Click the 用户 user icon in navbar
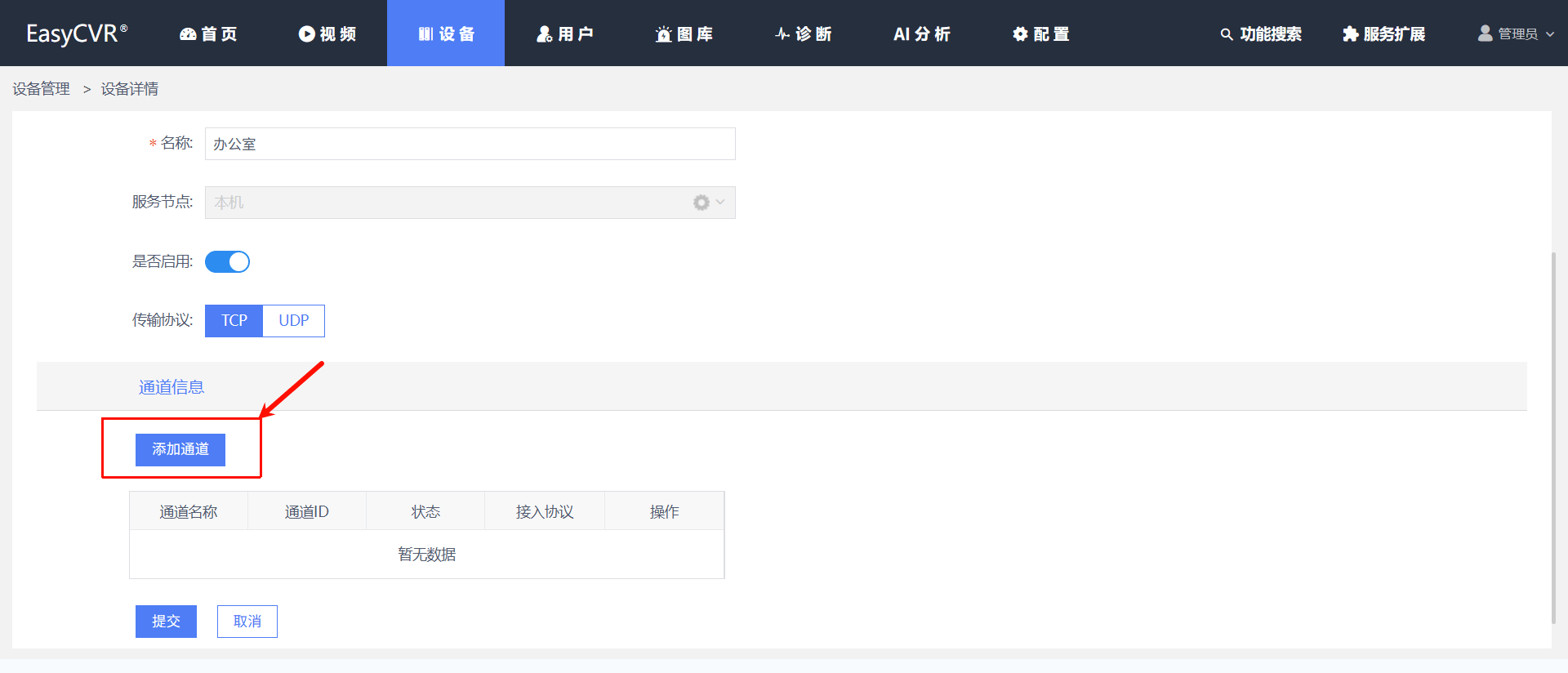1568x673 pixels. 544,33
